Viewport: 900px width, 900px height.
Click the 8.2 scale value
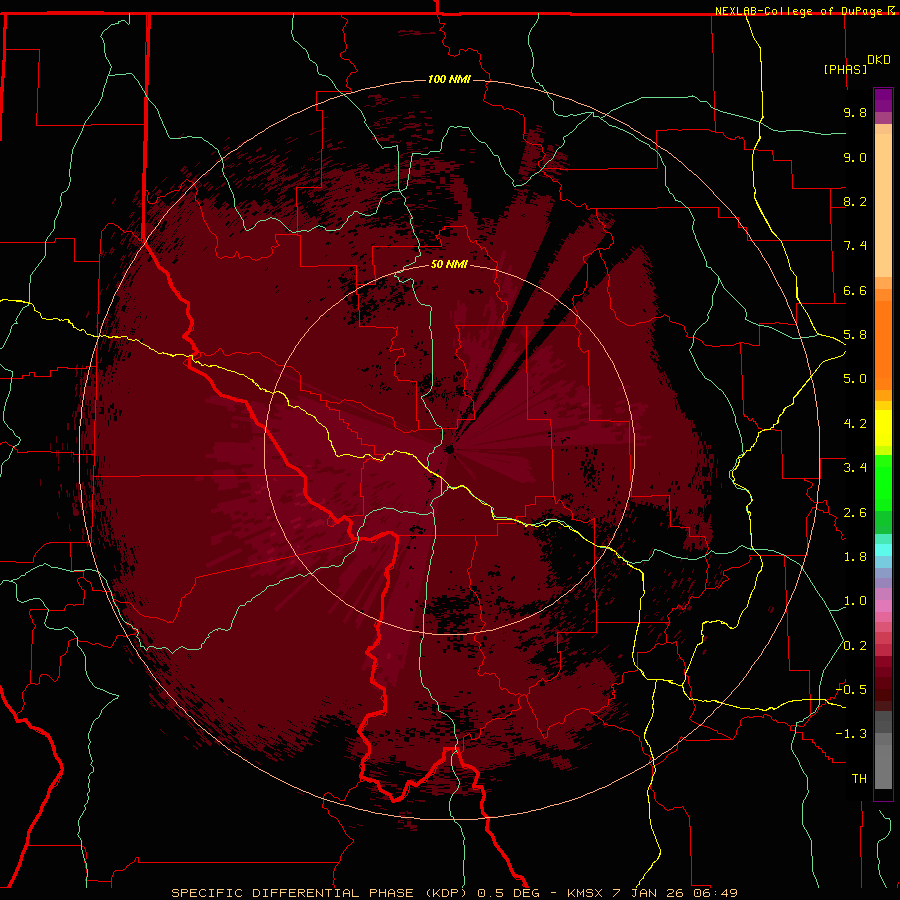[855, 201]
